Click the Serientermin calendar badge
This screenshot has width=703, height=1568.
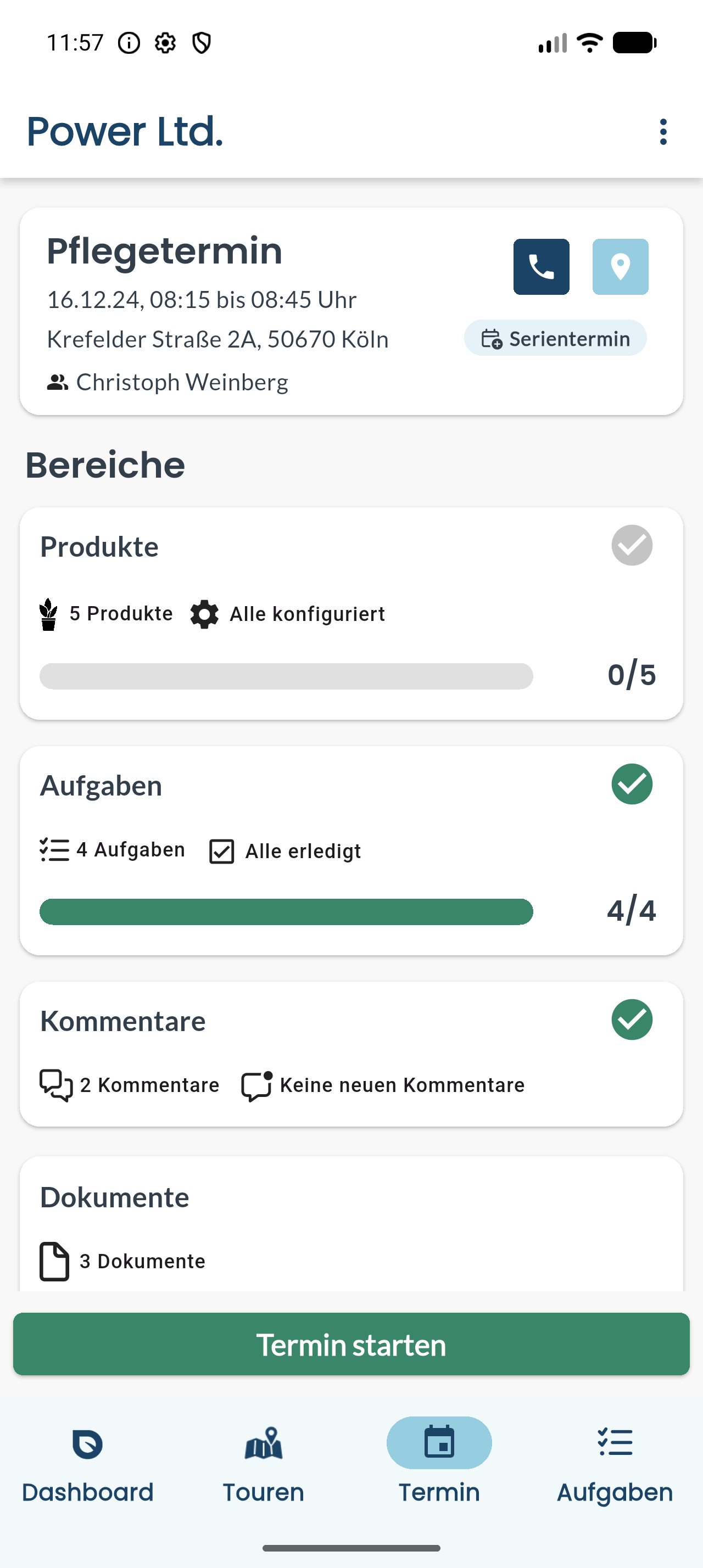(x=555, y=338)
